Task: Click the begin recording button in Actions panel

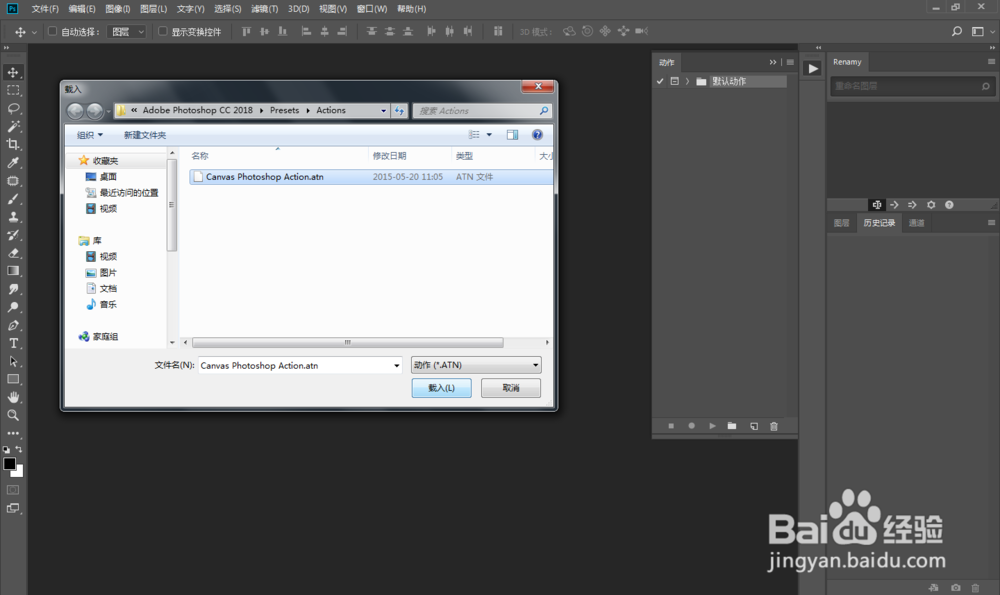Action: [691, 426]
